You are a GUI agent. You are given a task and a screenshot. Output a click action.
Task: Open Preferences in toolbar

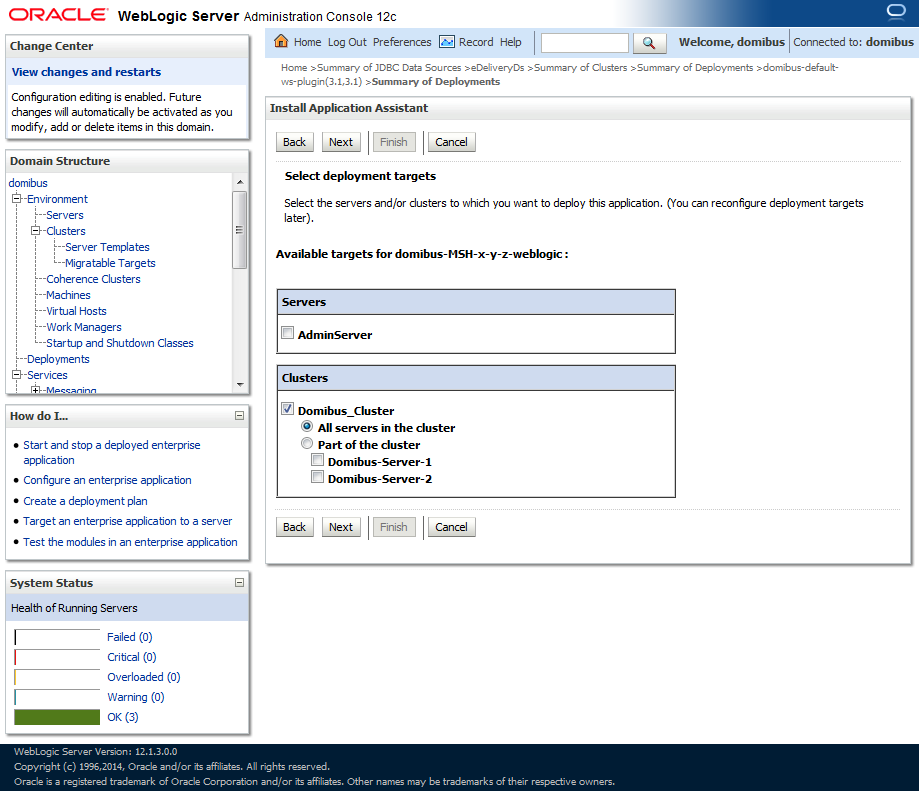401,42
